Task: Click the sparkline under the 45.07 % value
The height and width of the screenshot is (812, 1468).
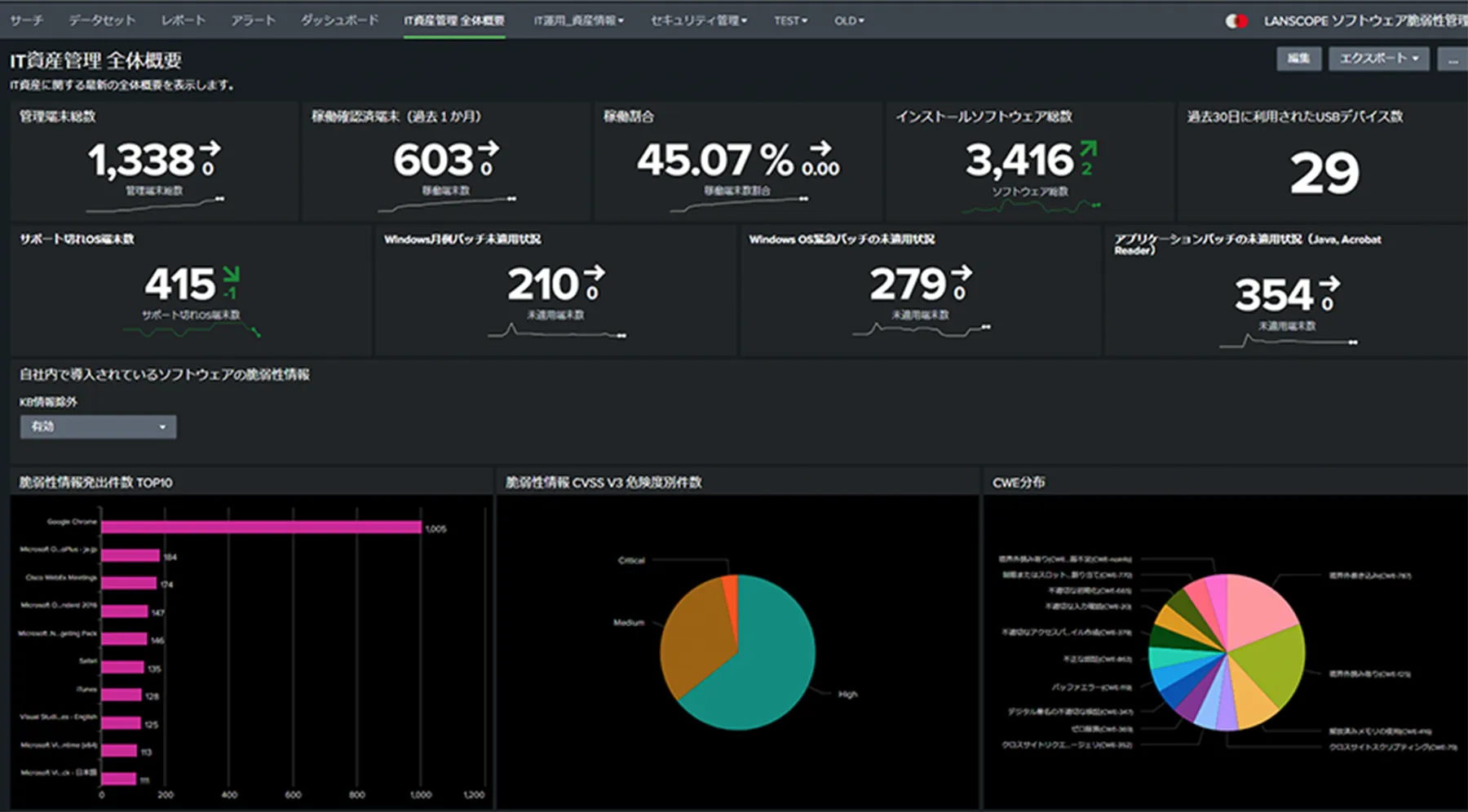Action: coord(739,205)
